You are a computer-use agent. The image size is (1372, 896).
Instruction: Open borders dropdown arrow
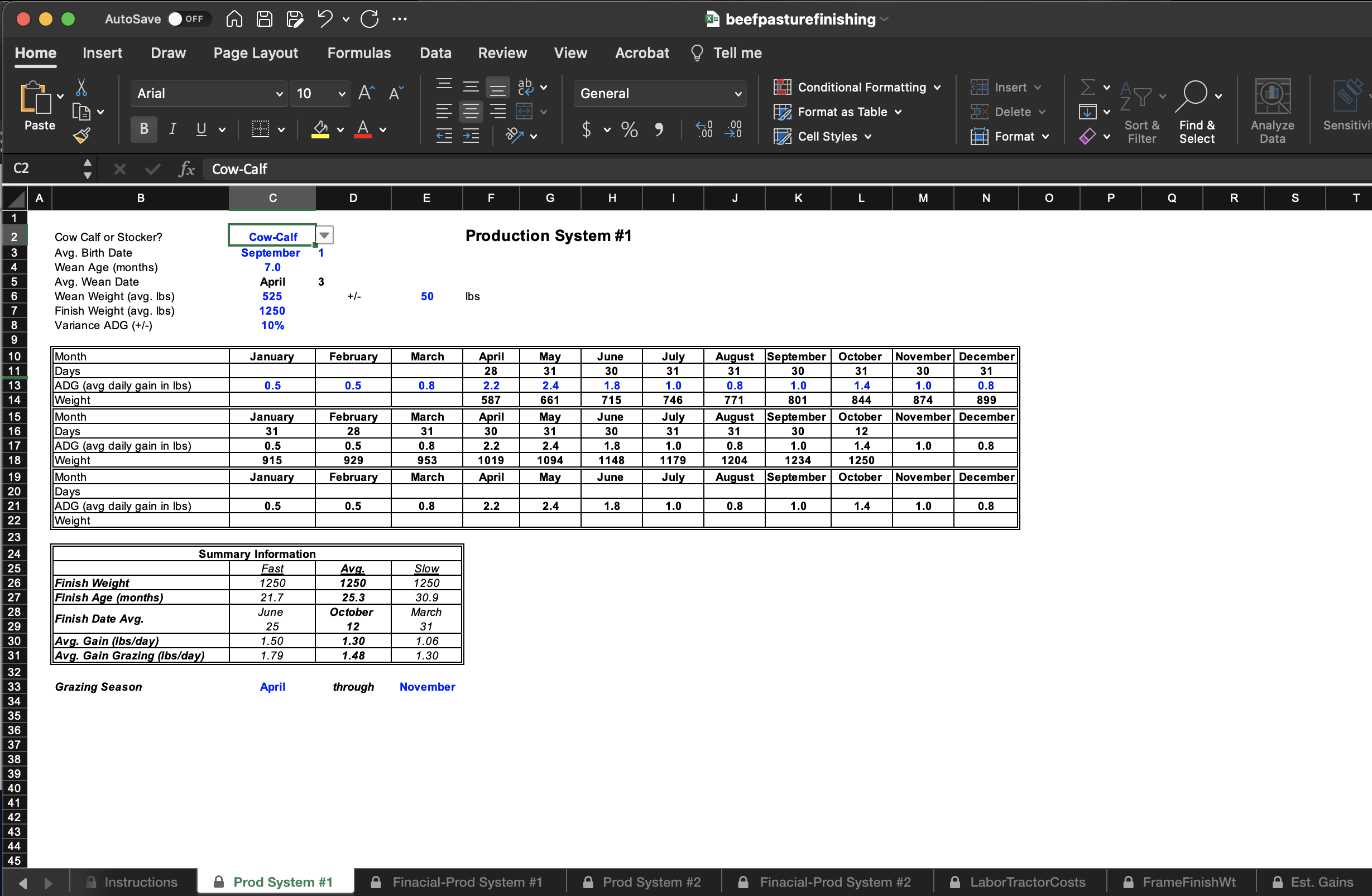(x=281, y=129)
